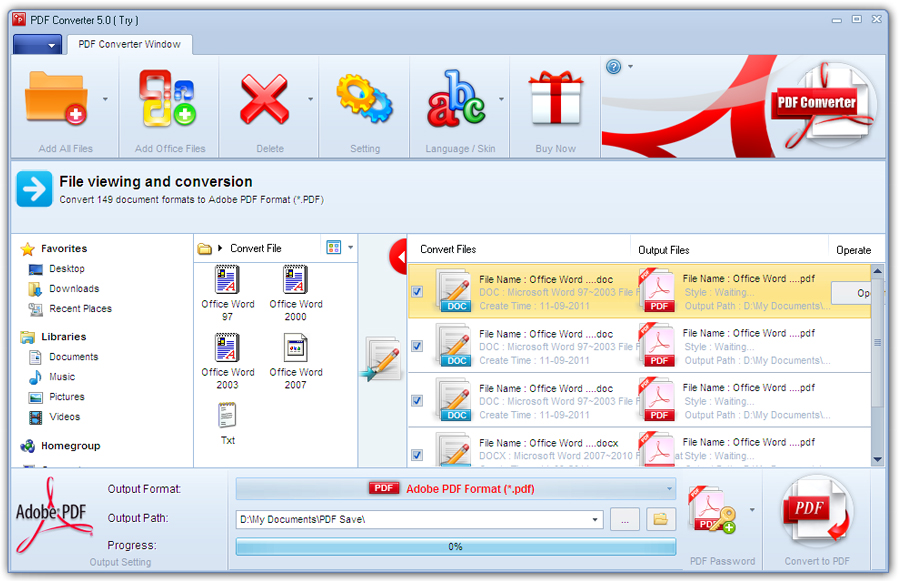The height and width of the screenshot is (581, 900).
Task: Open the Add All Files dropdown arrow
Action: [x=105, y=99]
